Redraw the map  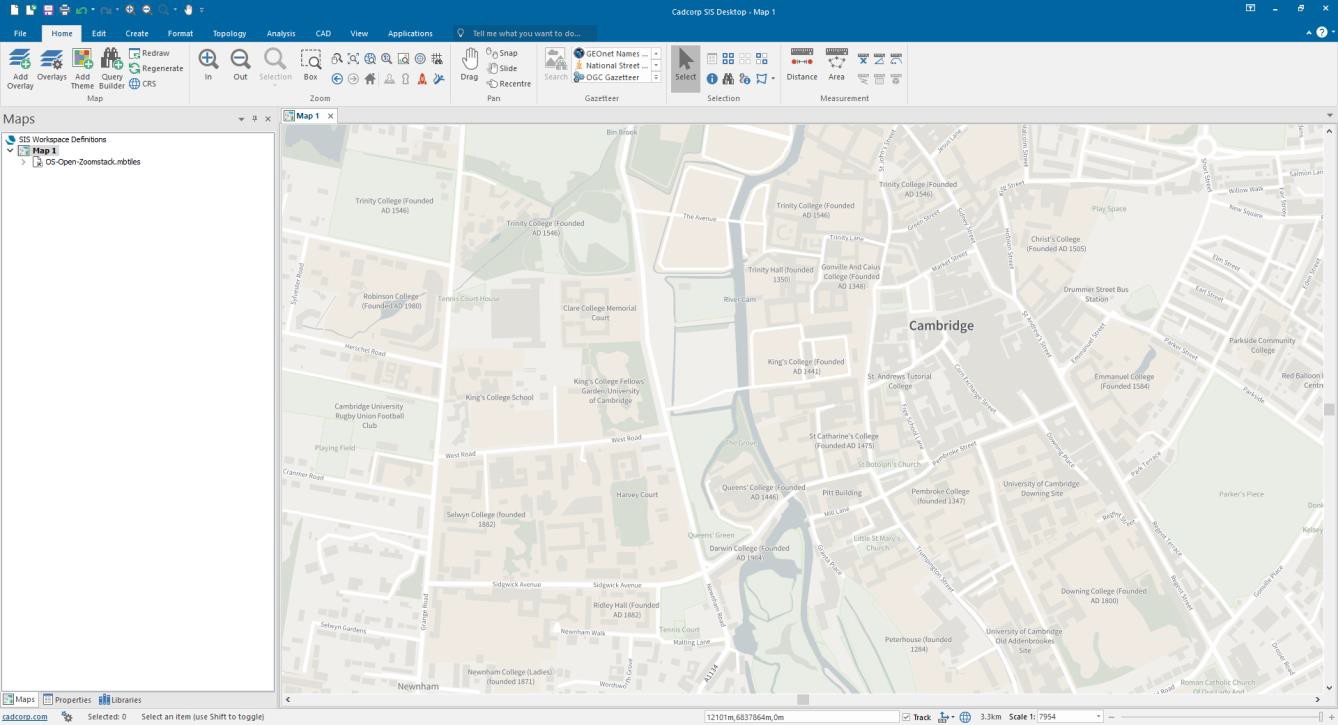tap(149, 53)
